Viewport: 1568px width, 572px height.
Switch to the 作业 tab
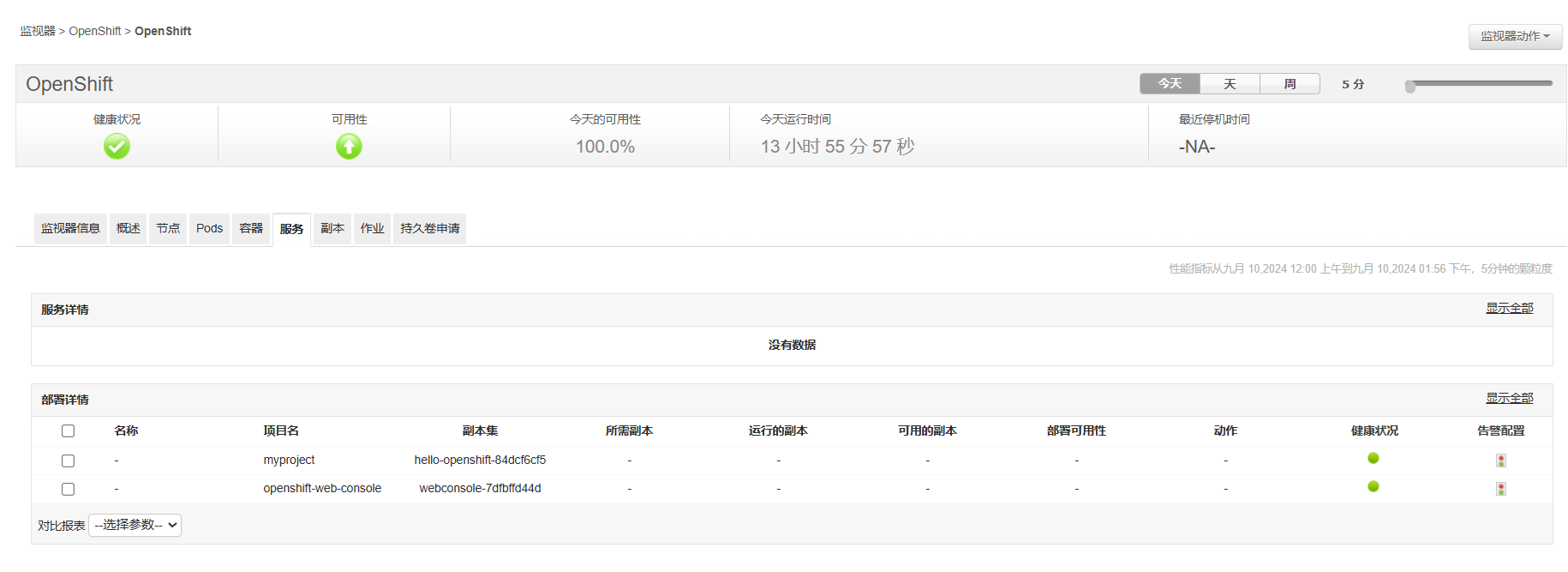[x=372, y=229]
